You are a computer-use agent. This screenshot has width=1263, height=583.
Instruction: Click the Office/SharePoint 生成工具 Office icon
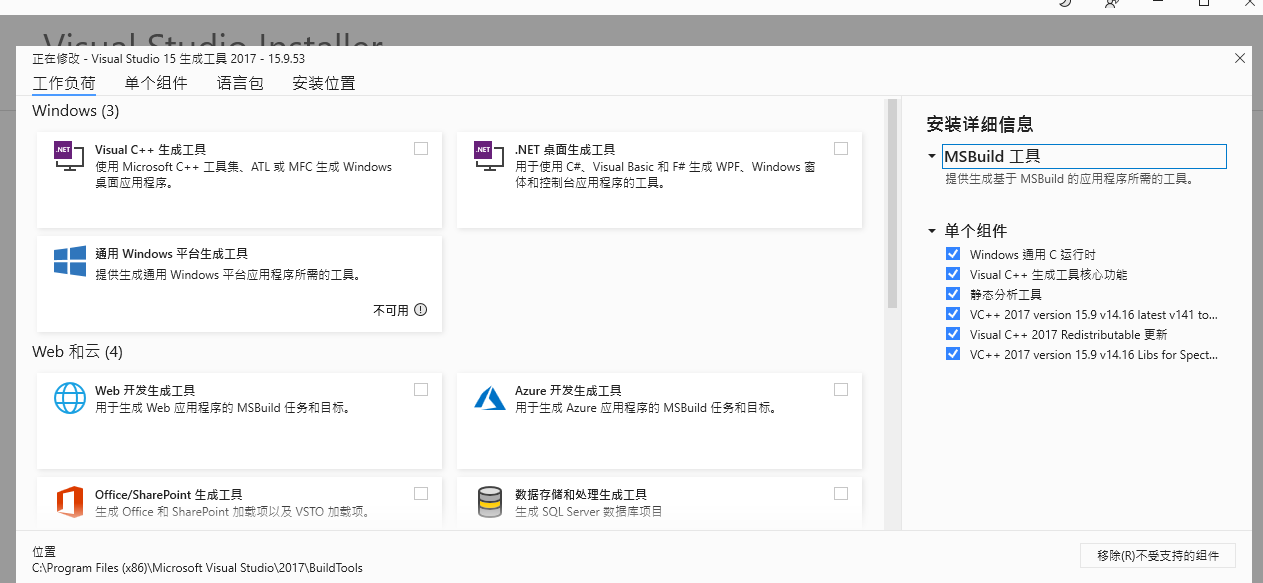(70, 501)
